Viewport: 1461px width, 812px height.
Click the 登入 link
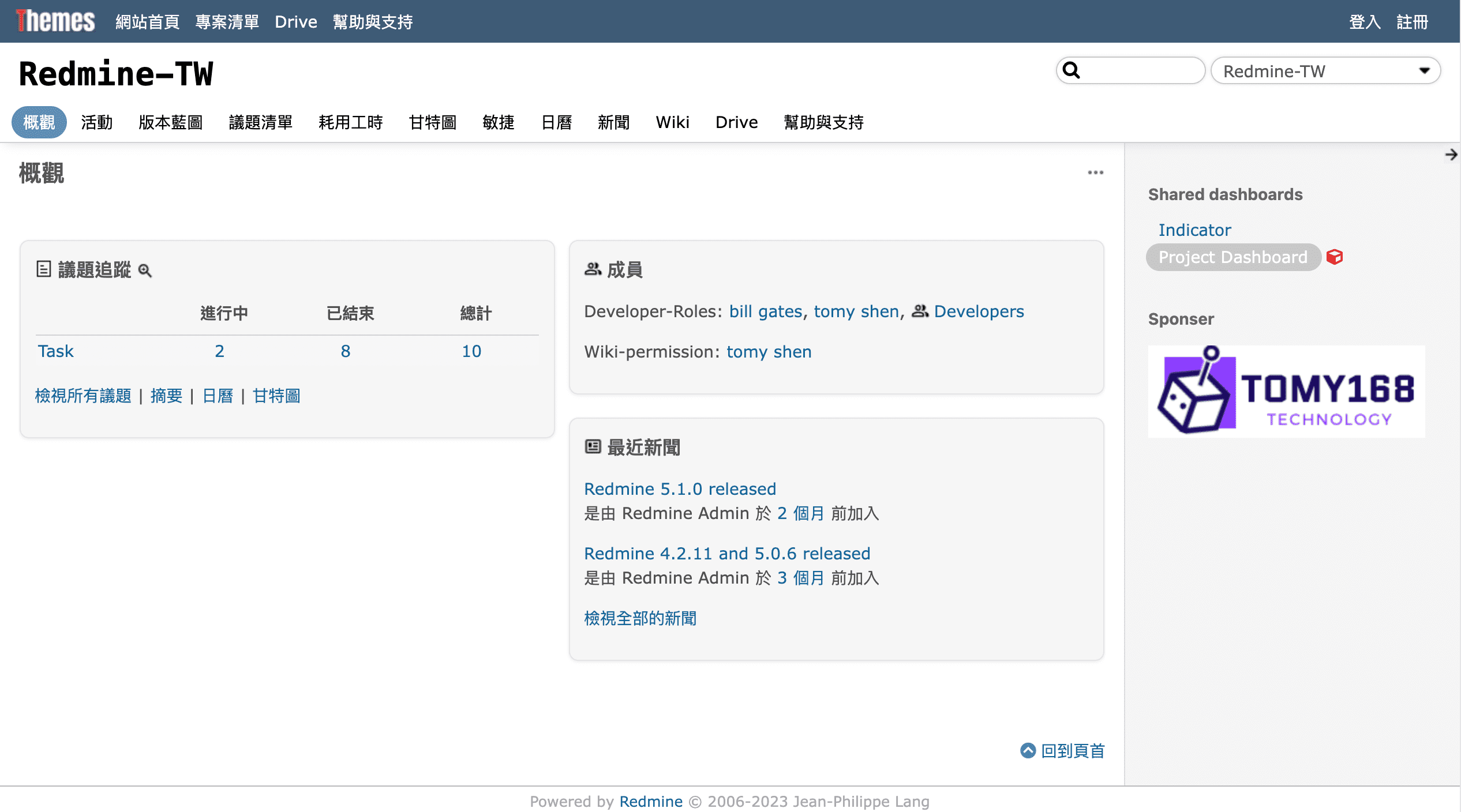point(1365,22)
